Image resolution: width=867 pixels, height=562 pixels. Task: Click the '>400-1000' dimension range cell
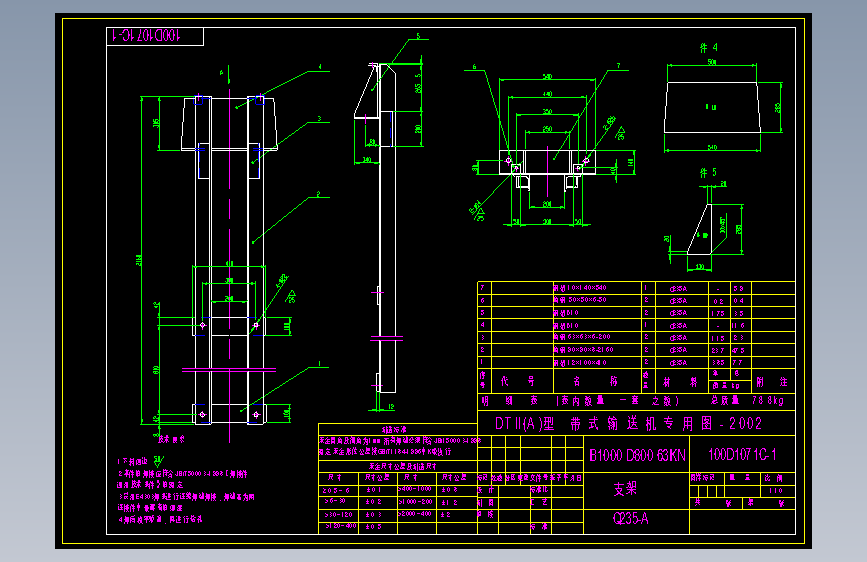tap(416, 489)
